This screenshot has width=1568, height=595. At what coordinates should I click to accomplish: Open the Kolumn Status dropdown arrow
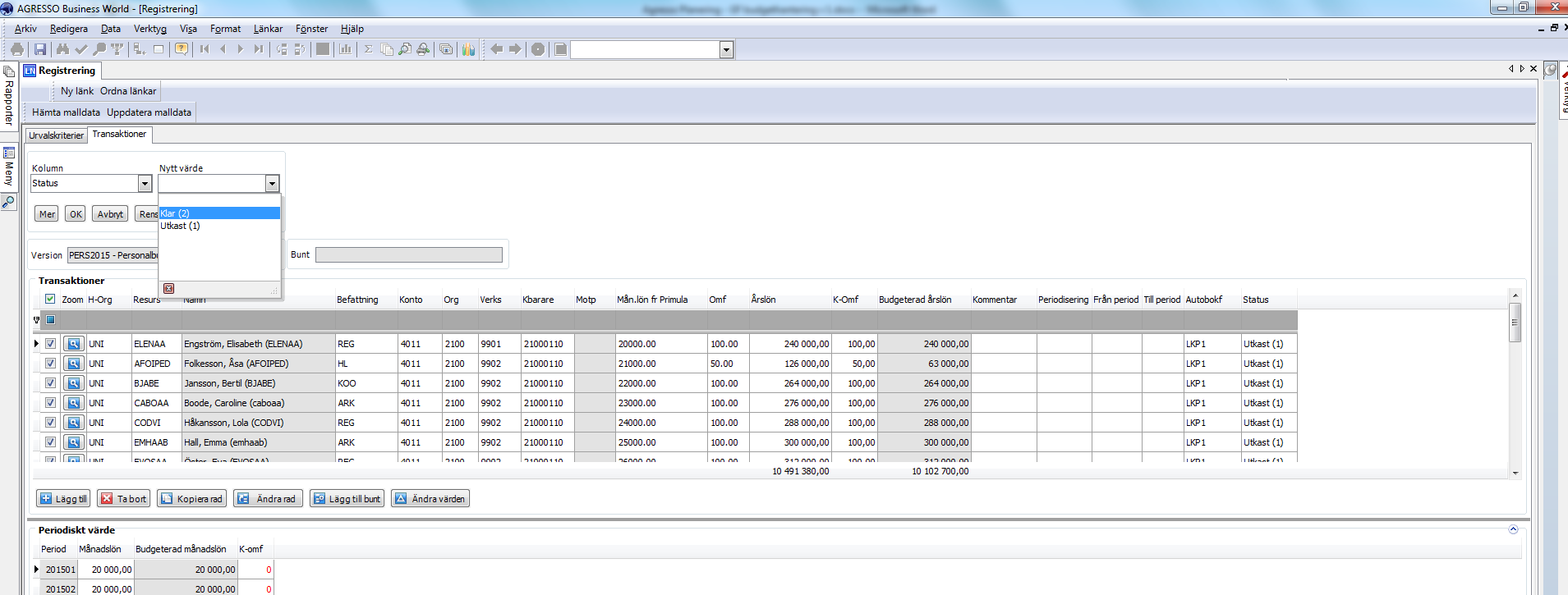145,184
